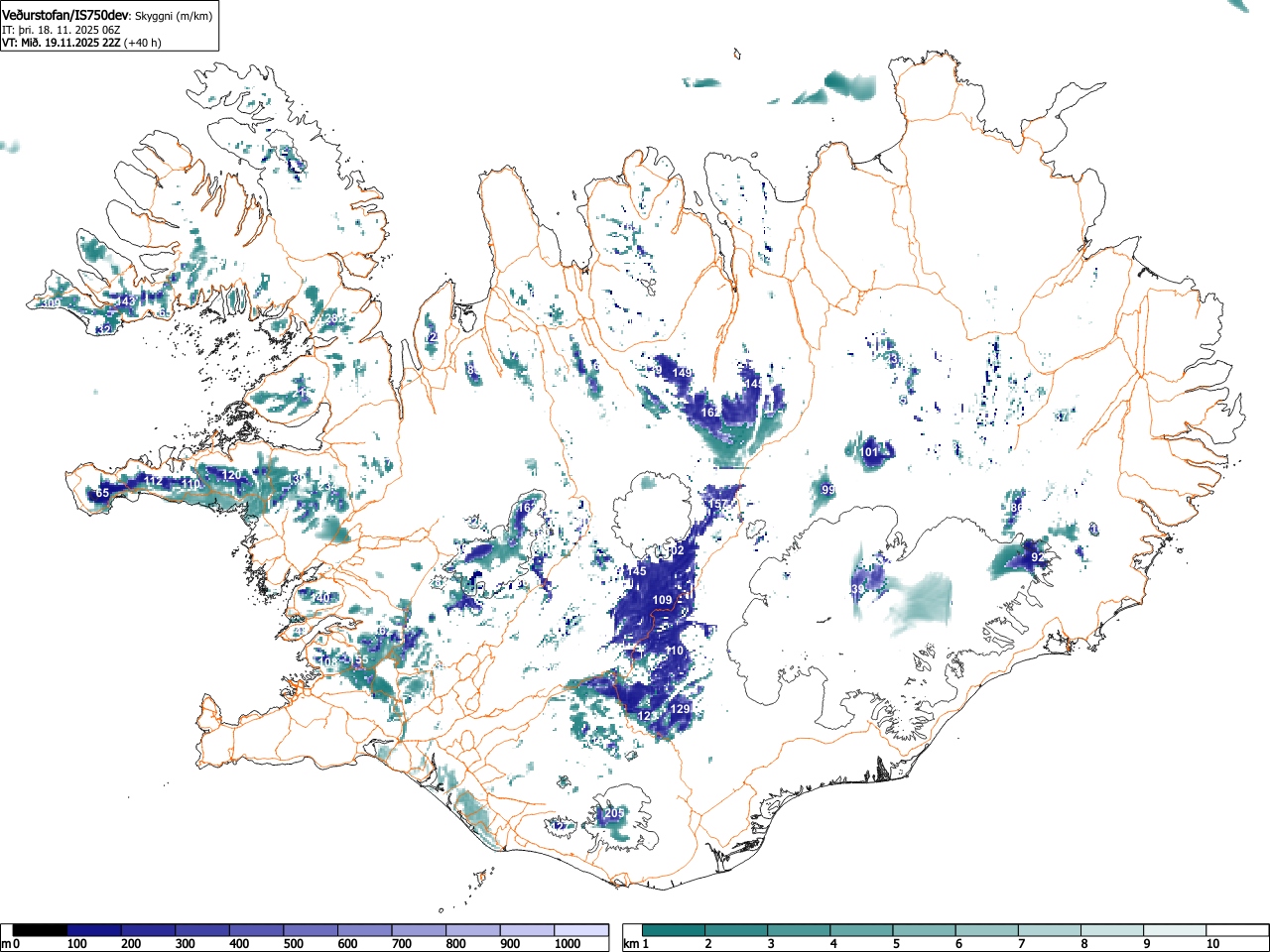Click the 99 visibility value on the map
This screenshot has width=1270, height=952.
(828, 490)
